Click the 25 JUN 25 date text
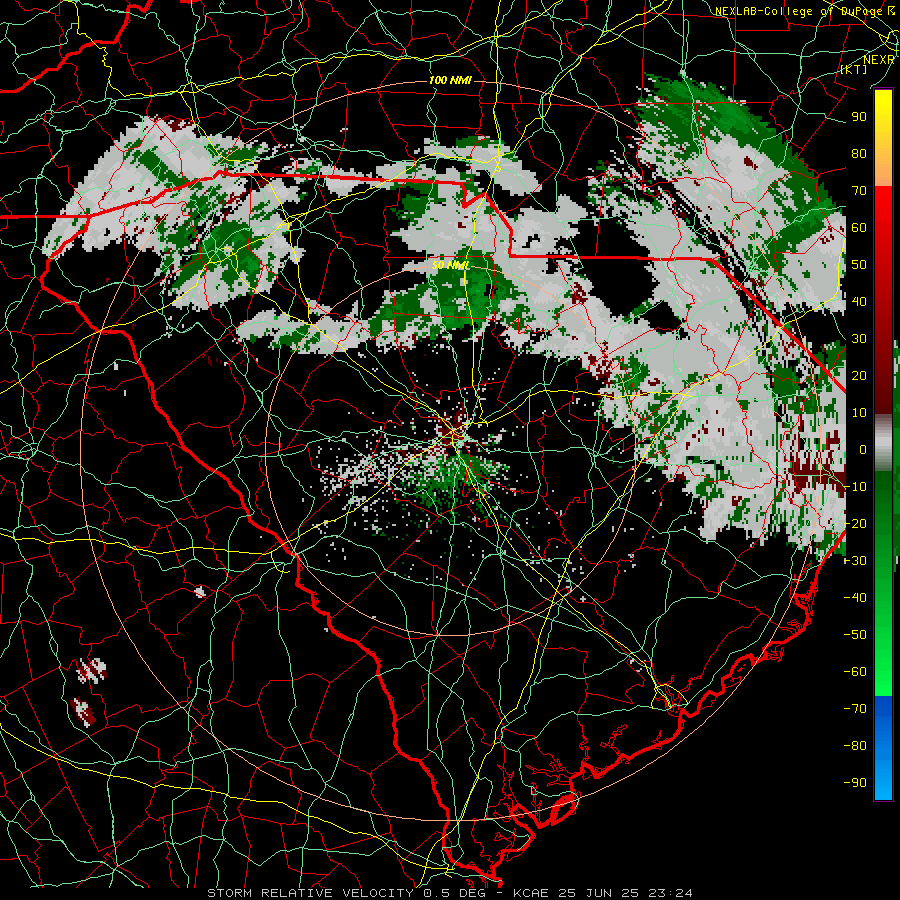This screenshot has height=900, width=900. (600, 893)
